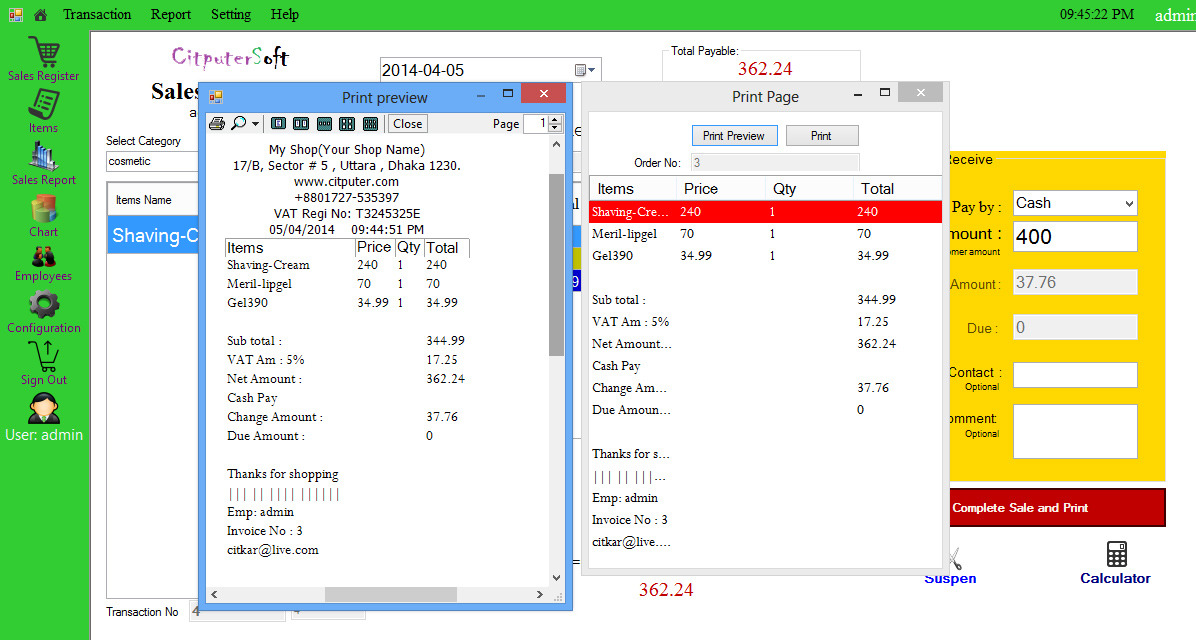Open the Calculator icon
Viewport: 1196px width, 640px height.
click(1115, 556)
